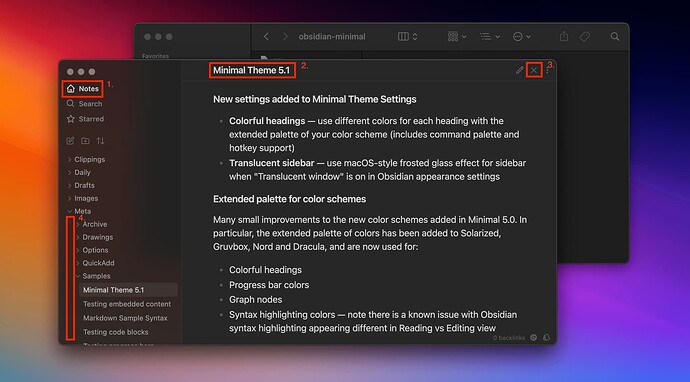
Task: Click the rightmost icon in the status bar
Action: (547, 338)
